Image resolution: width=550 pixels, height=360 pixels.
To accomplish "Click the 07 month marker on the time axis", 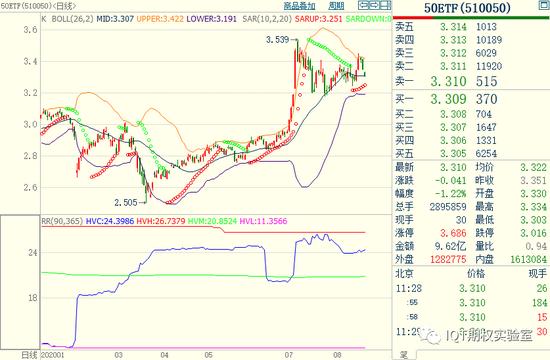I will click(288, 355).
